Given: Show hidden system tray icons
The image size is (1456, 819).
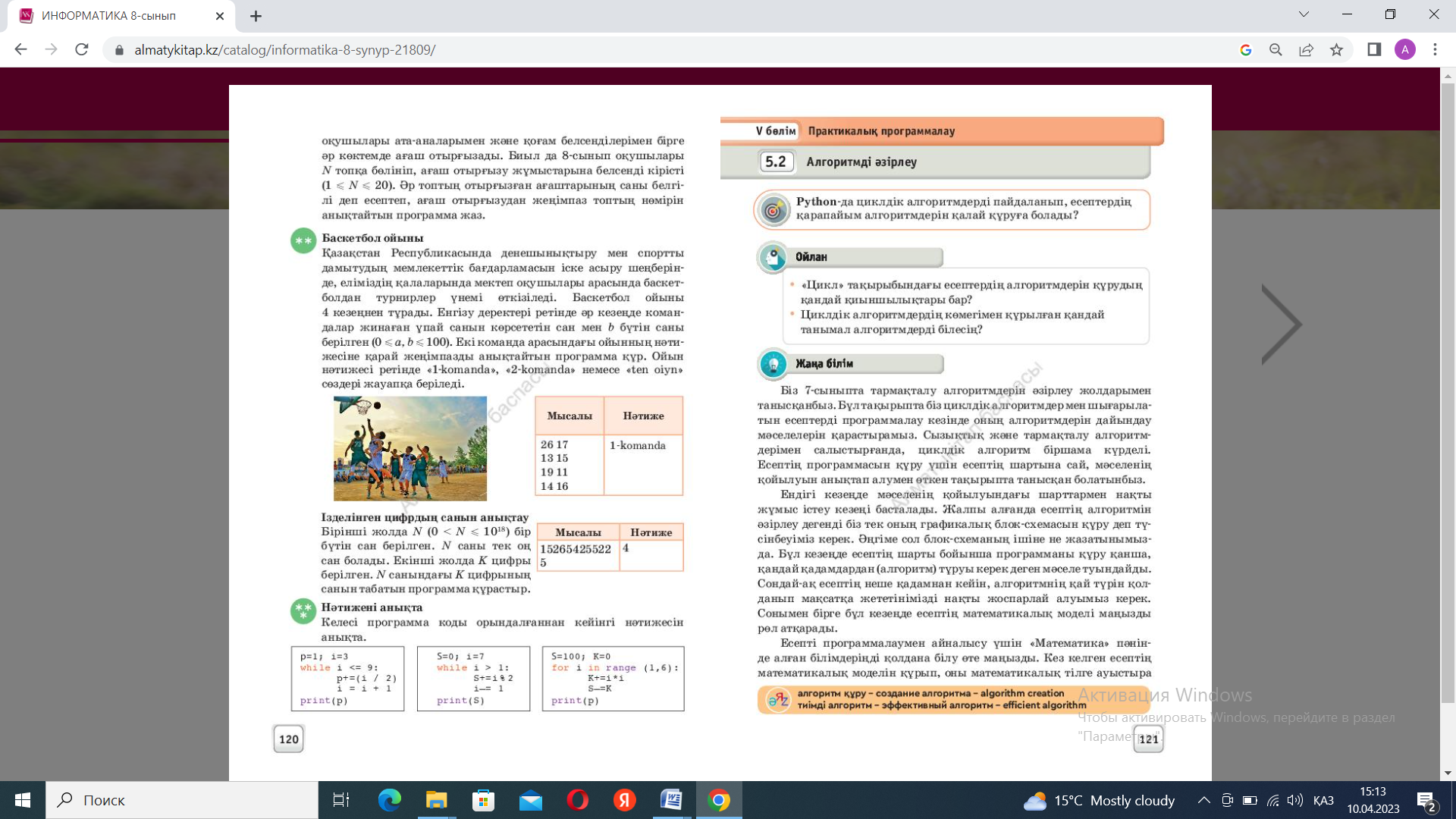Looking at the screenshot, I should [x=1203, y=800].
